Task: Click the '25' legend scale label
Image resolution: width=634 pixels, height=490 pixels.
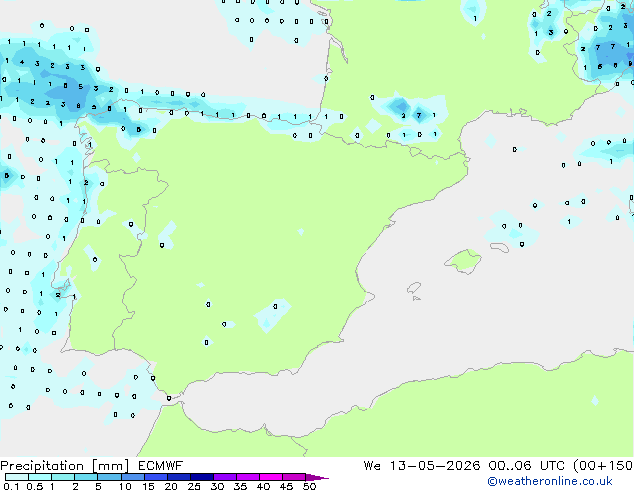Action: (x=194, y=486)
